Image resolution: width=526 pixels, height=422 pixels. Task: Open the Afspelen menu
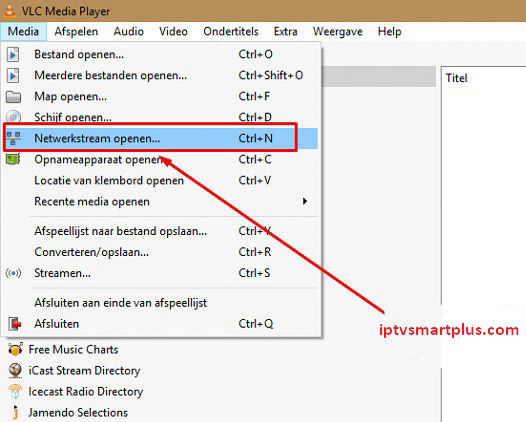click(x=76, y=32)
